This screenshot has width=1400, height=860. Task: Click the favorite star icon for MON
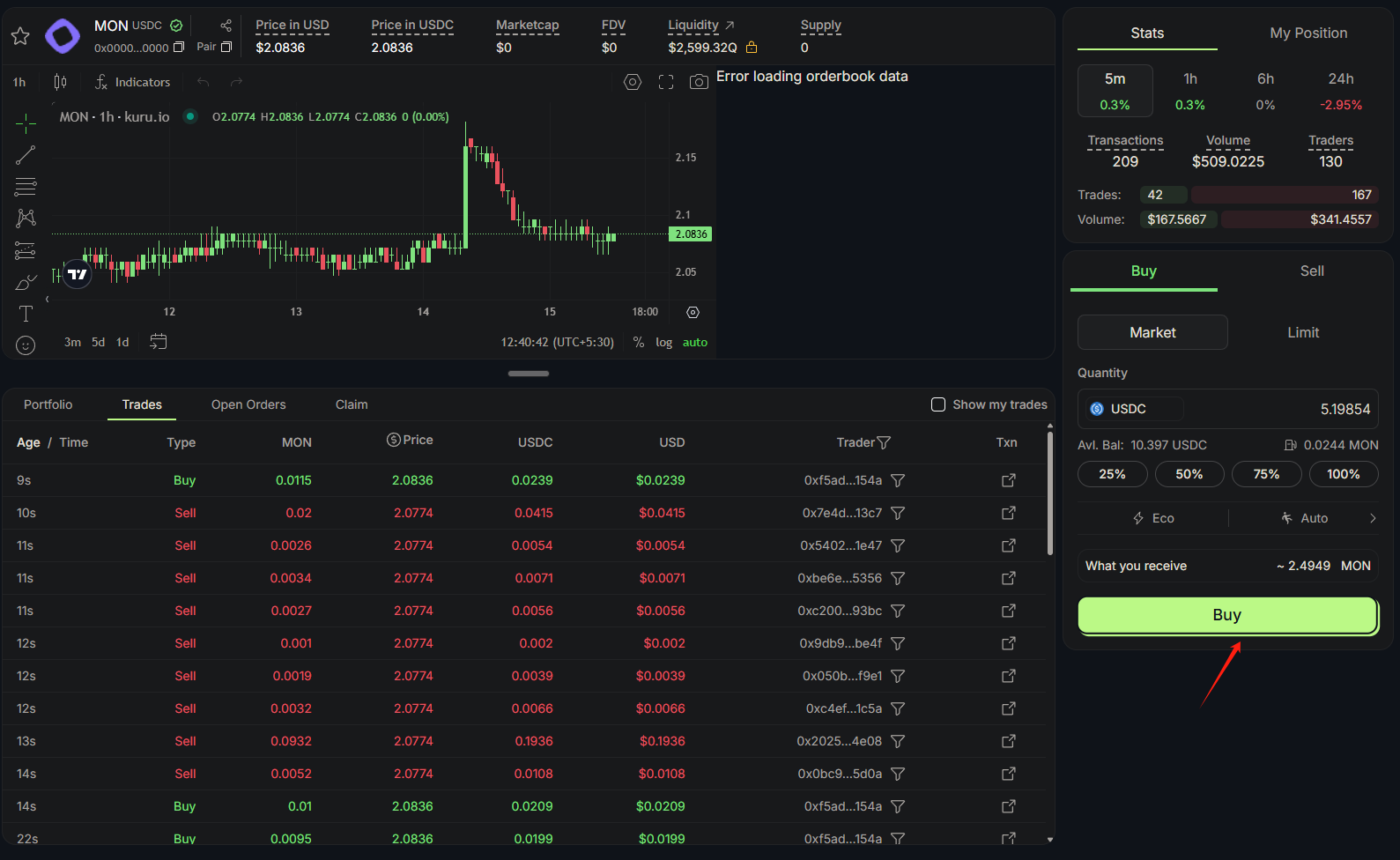pos(20,36)
